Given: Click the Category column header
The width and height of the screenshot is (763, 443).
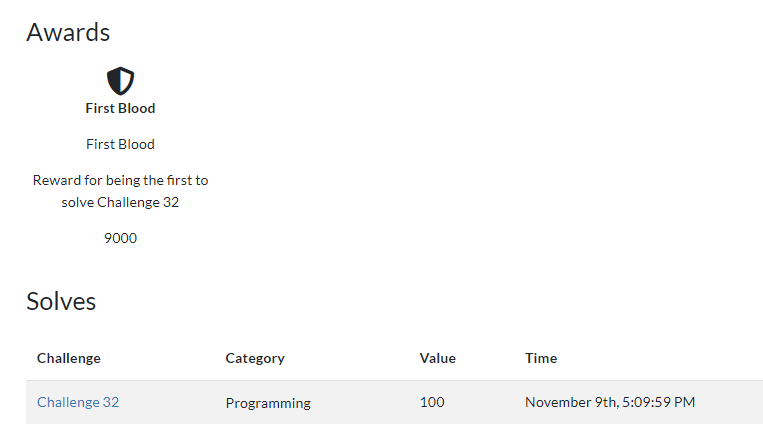Looking at the screenshot, I should tap(255, 358).
